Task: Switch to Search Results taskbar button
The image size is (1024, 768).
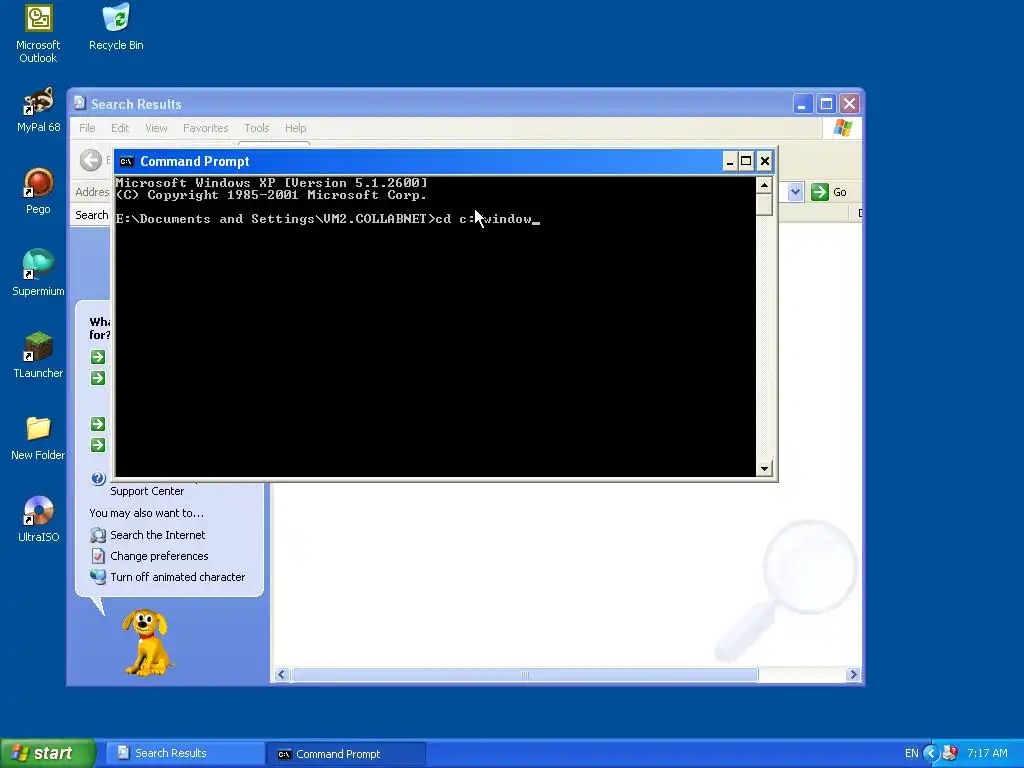Action: tap(184, 754)
